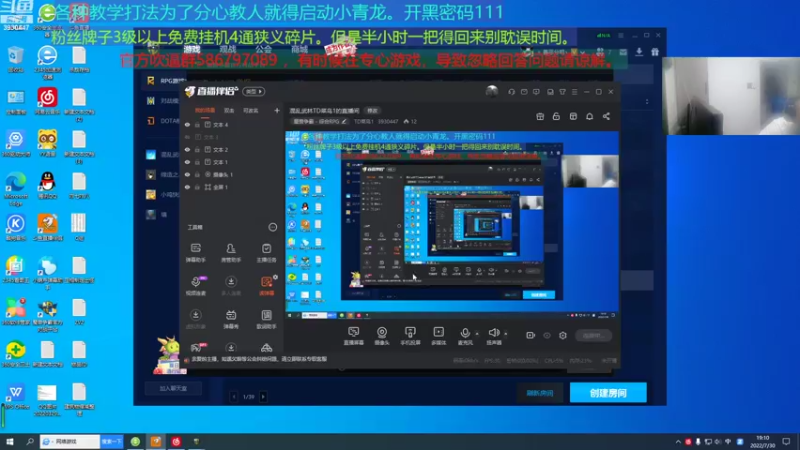Switch to the first scene tab
This screenshot has height=450, width=800.
205,110
